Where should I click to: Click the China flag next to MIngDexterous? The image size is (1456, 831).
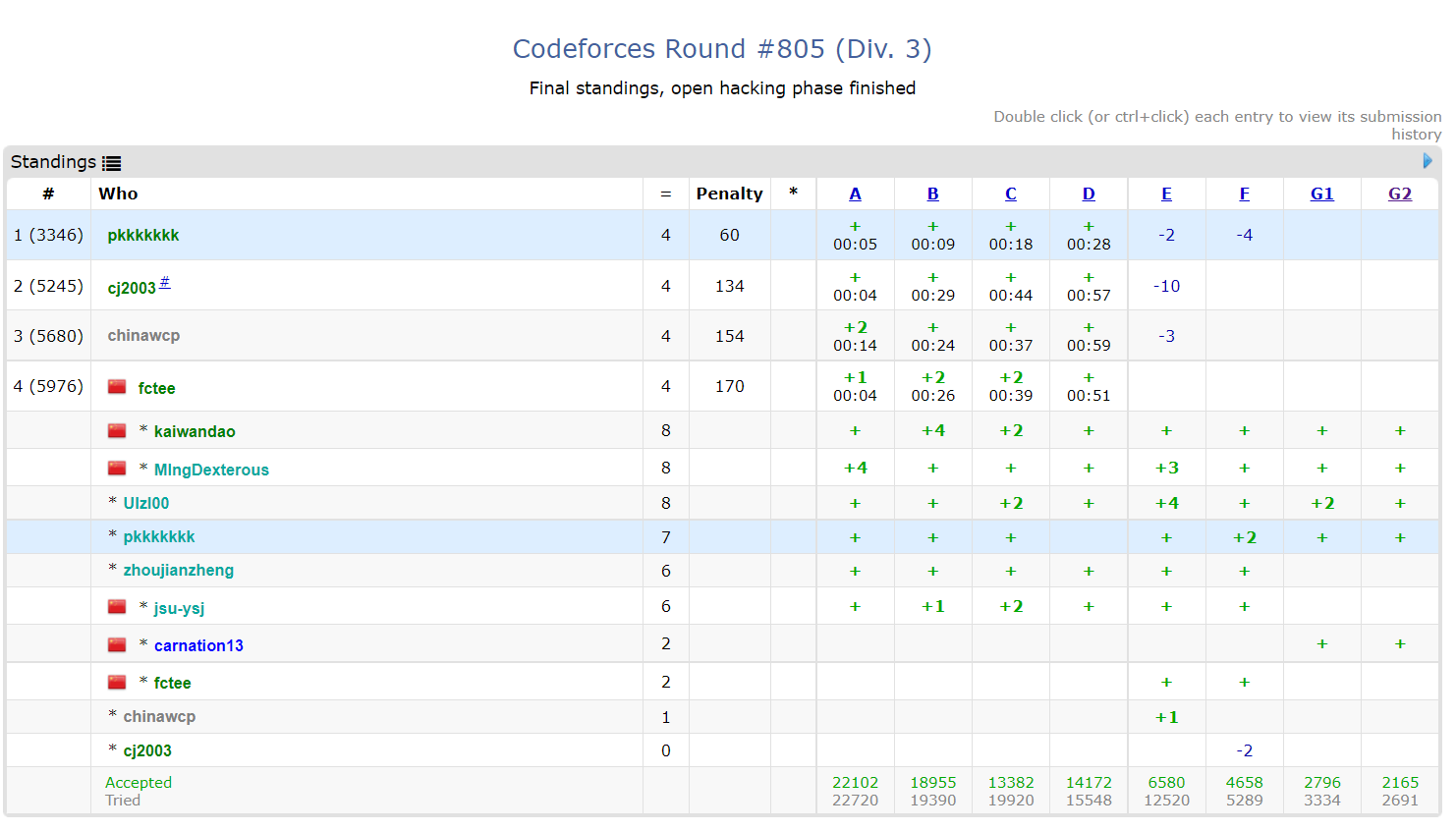tap(117, 469)
